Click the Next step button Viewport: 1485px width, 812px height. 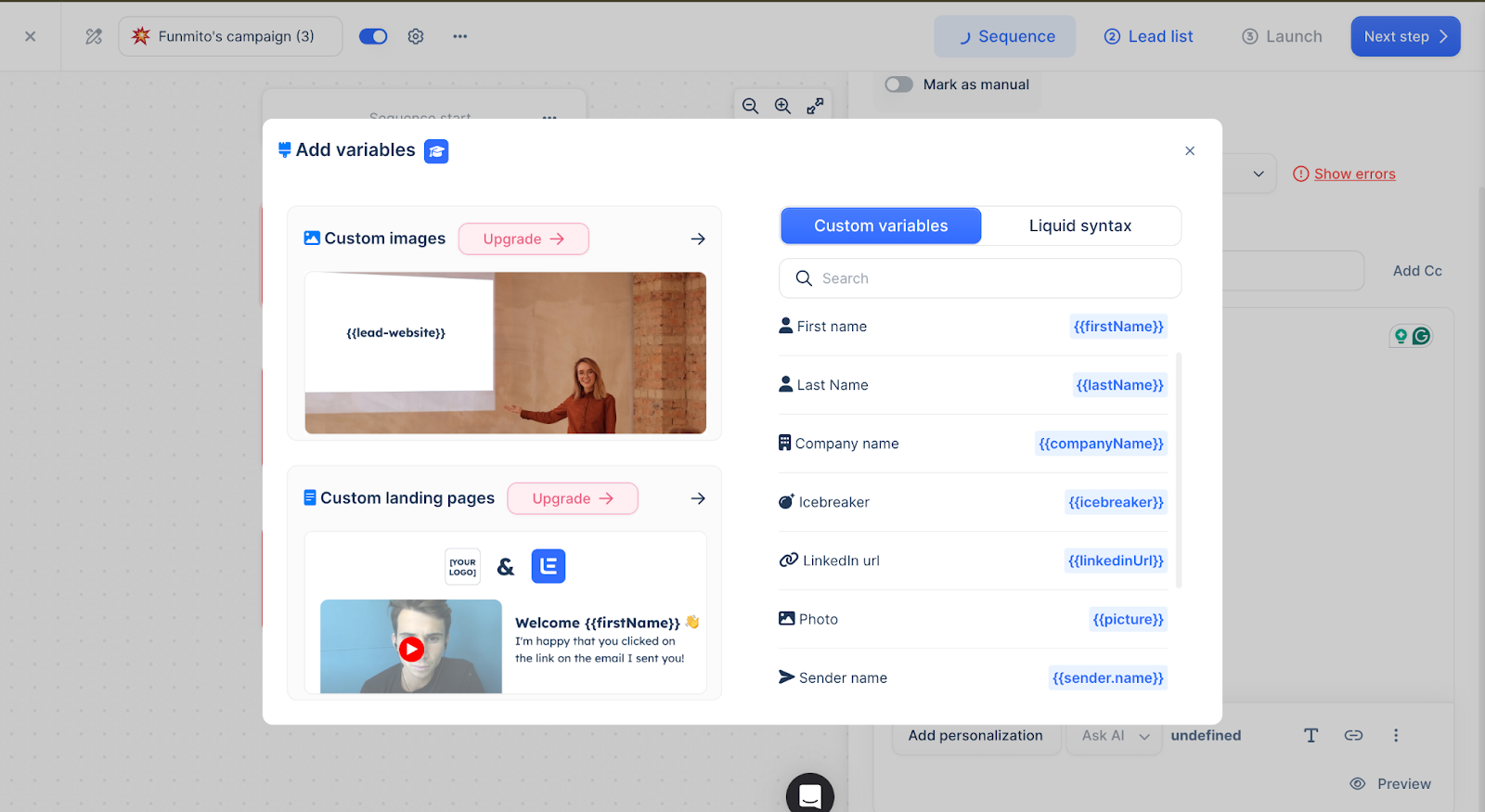pyautogui.click(x=1404, y=36)
